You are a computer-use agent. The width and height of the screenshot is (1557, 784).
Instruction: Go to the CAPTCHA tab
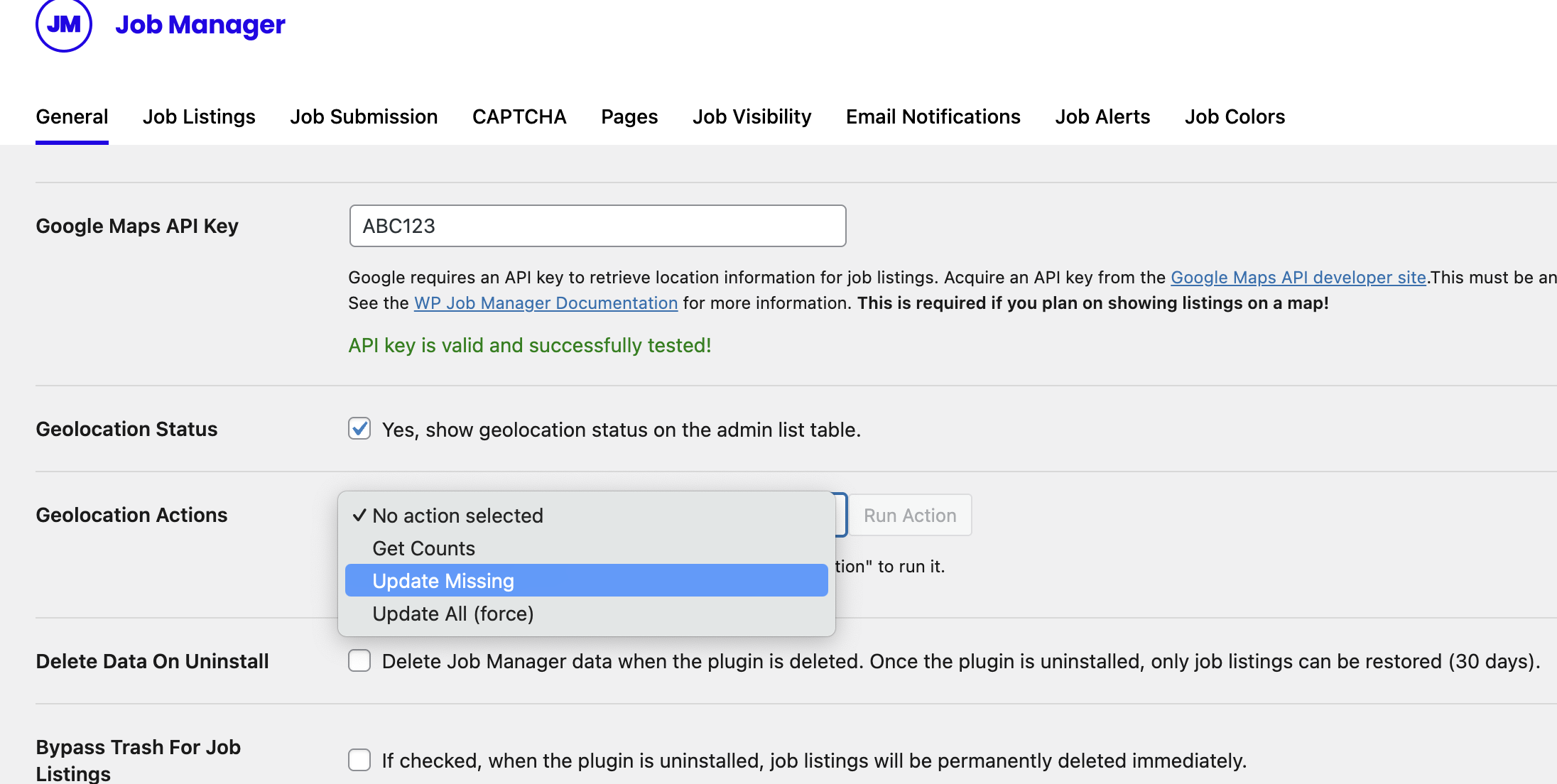[x=519, y=116]
